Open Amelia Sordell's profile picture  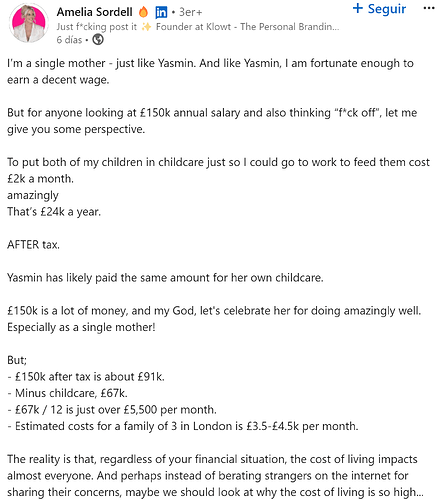pyautogui.click(x=29, y=24)
